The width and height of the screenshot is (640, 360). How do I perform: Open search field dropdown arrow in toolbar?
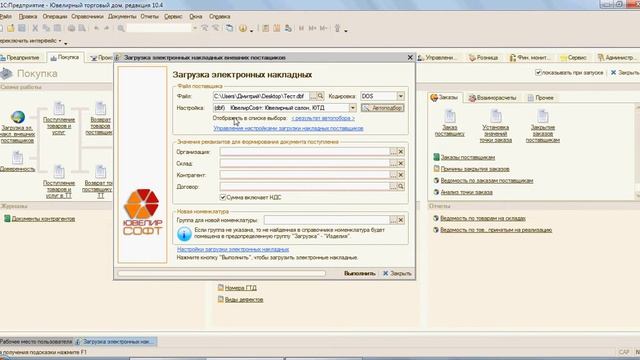[x=195, y=28]
